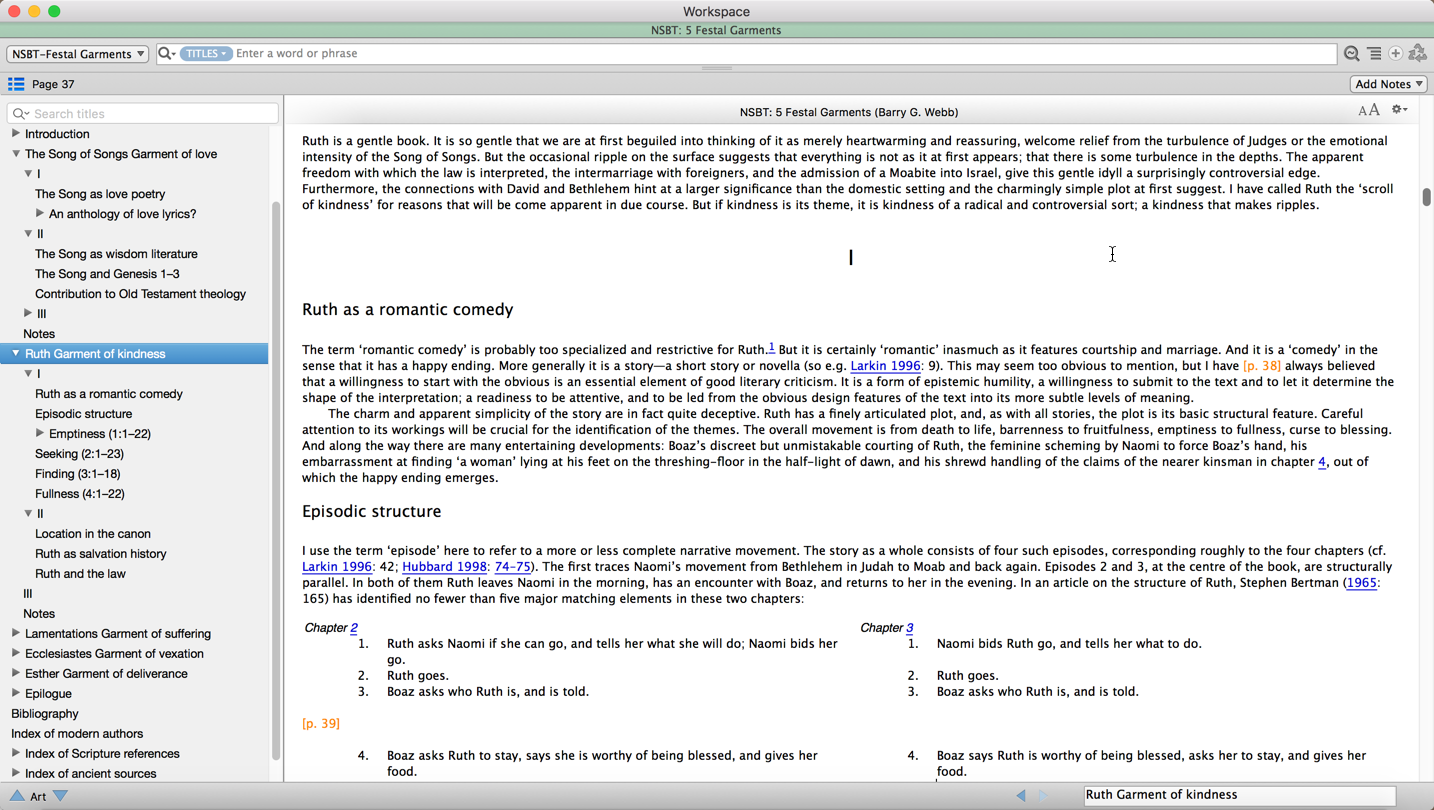Click the [p. 38] page marker
The image size is (1434, 810).
coord(1261,366)
